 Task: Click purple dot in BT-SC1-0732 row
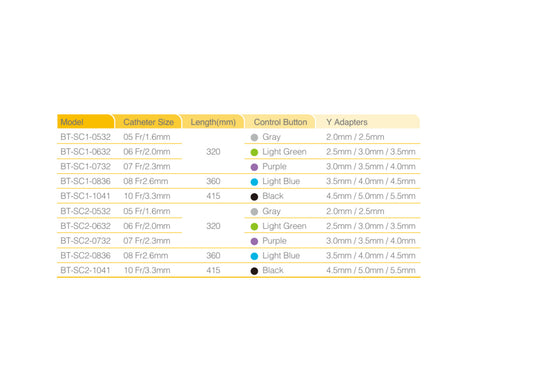click(x=254, y=167)
